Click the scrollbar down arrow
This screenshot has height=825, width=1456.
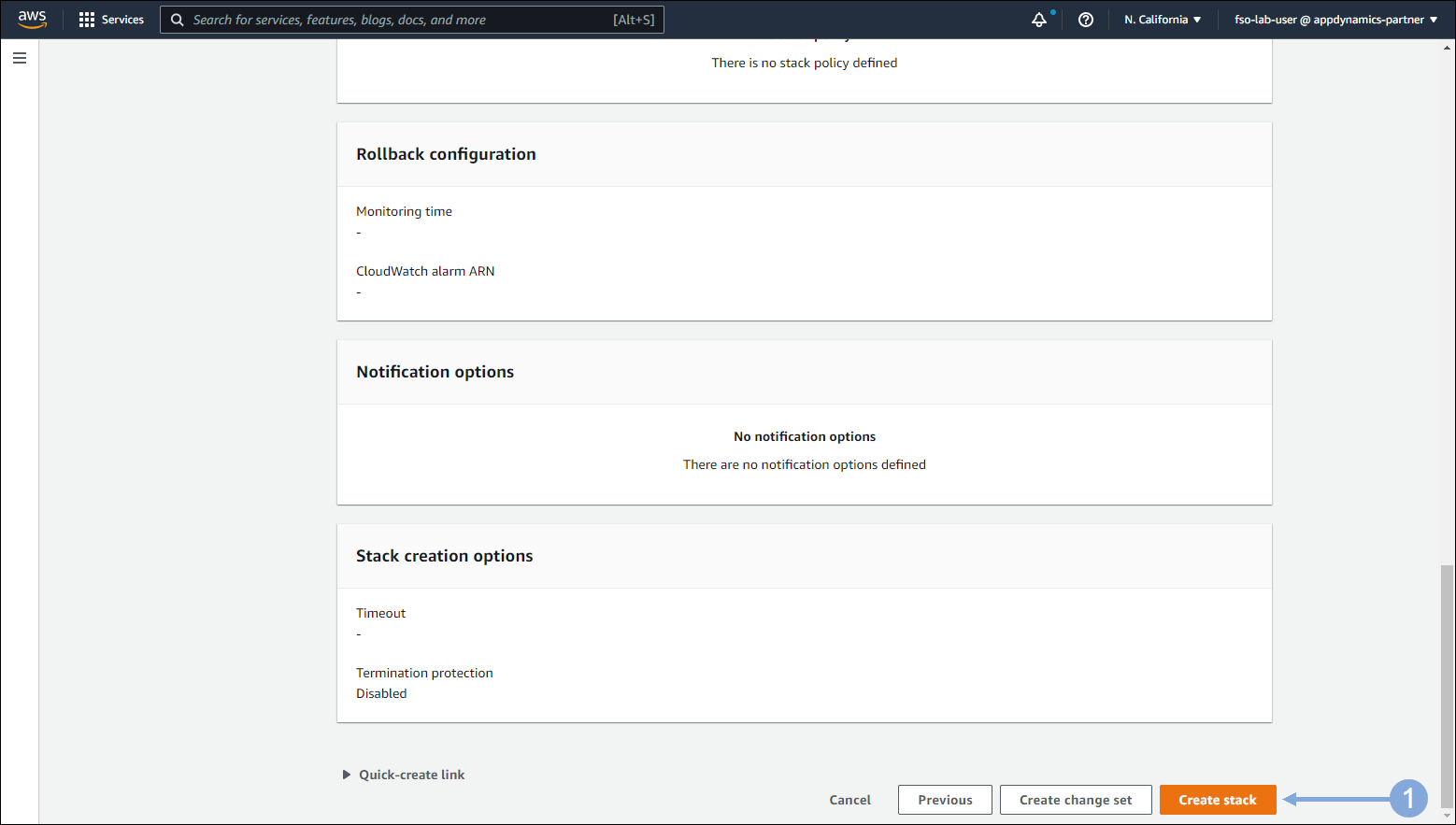pos(1447,816)
